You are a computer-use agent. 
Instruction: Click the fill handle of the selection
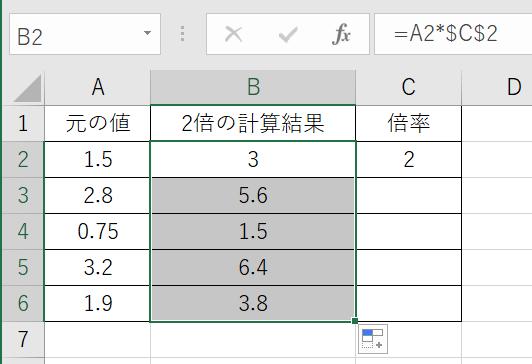coord(355,321)
